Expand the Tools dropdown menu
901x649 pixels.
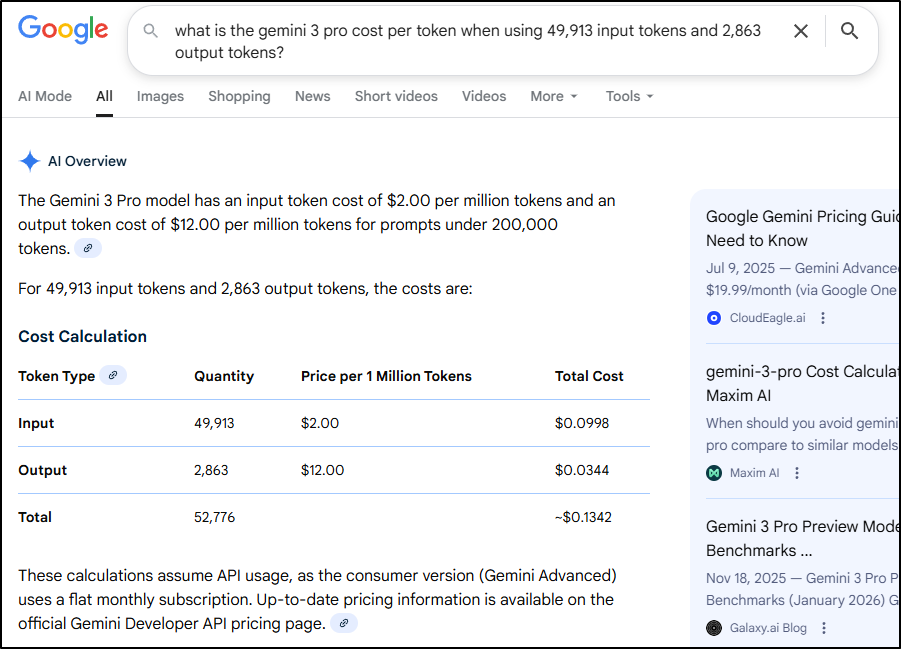click(629, 96)
